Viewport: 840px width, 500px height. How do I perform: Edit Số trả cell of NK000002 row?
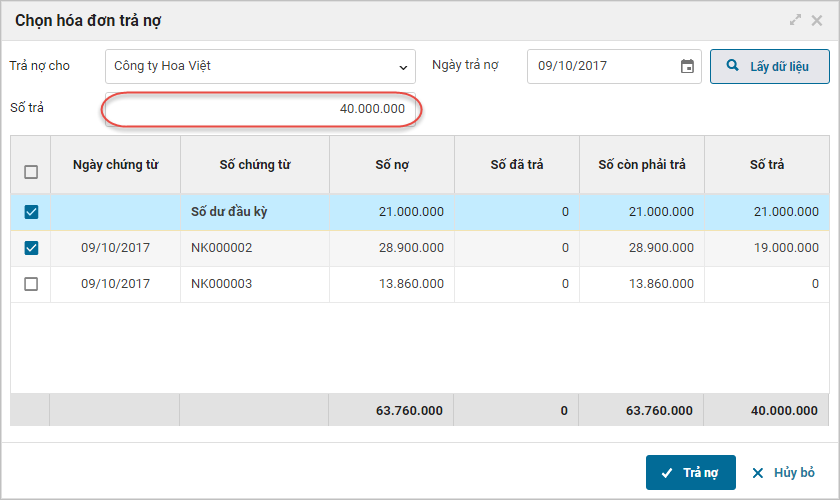point(766,248)
